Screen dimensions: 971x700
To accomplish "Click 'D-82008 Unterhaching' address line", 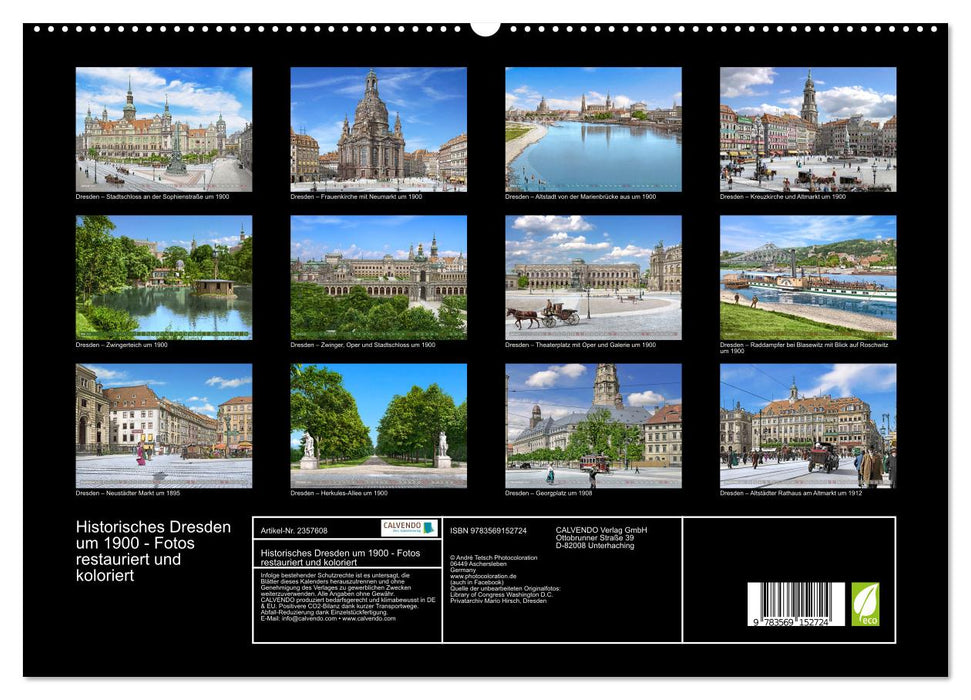I will pyautogui.click(x=594, y=546).
